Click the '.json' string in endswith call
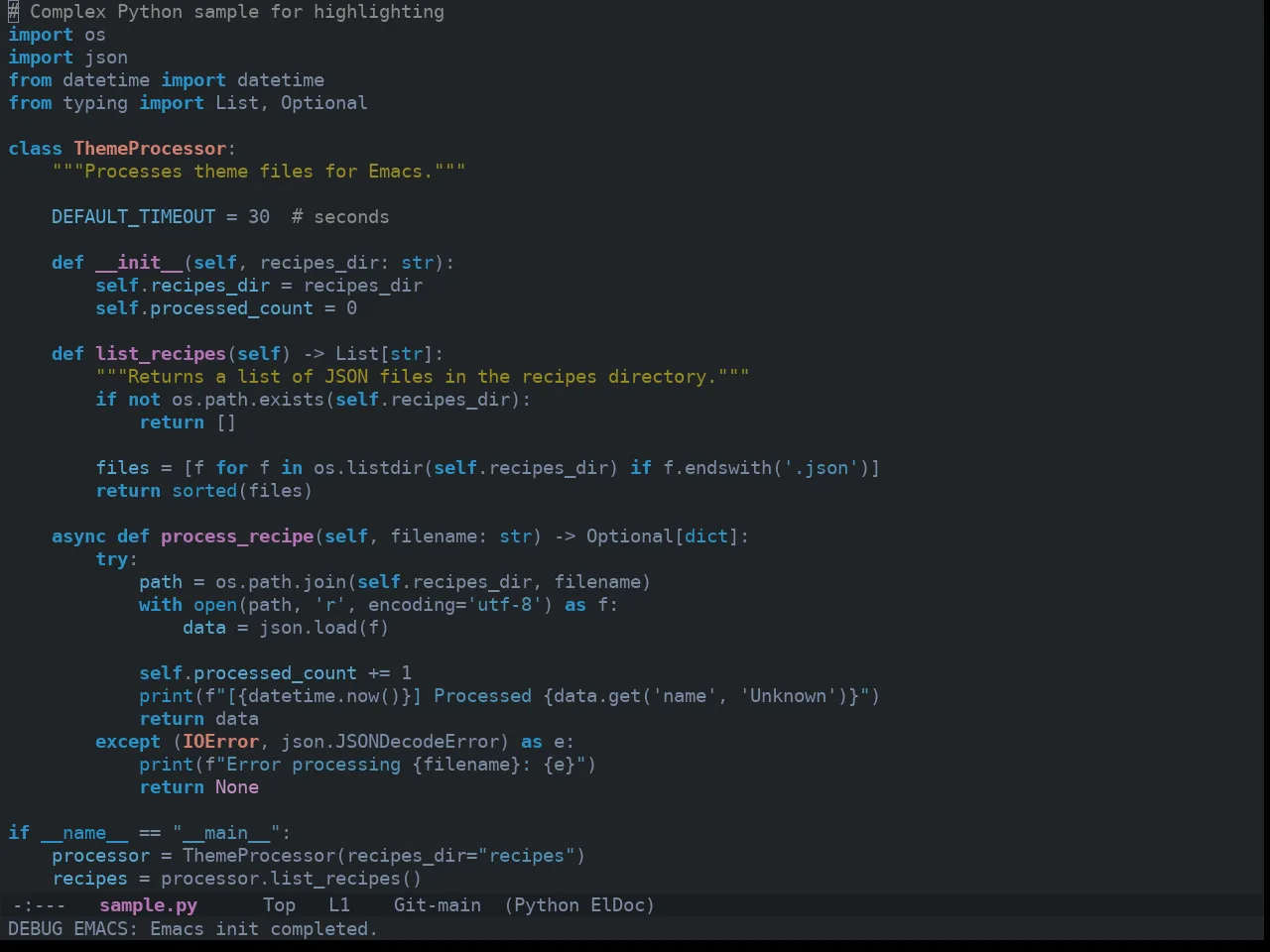The width and height of the screenshot is (1270, 952). tap(821, 468)
